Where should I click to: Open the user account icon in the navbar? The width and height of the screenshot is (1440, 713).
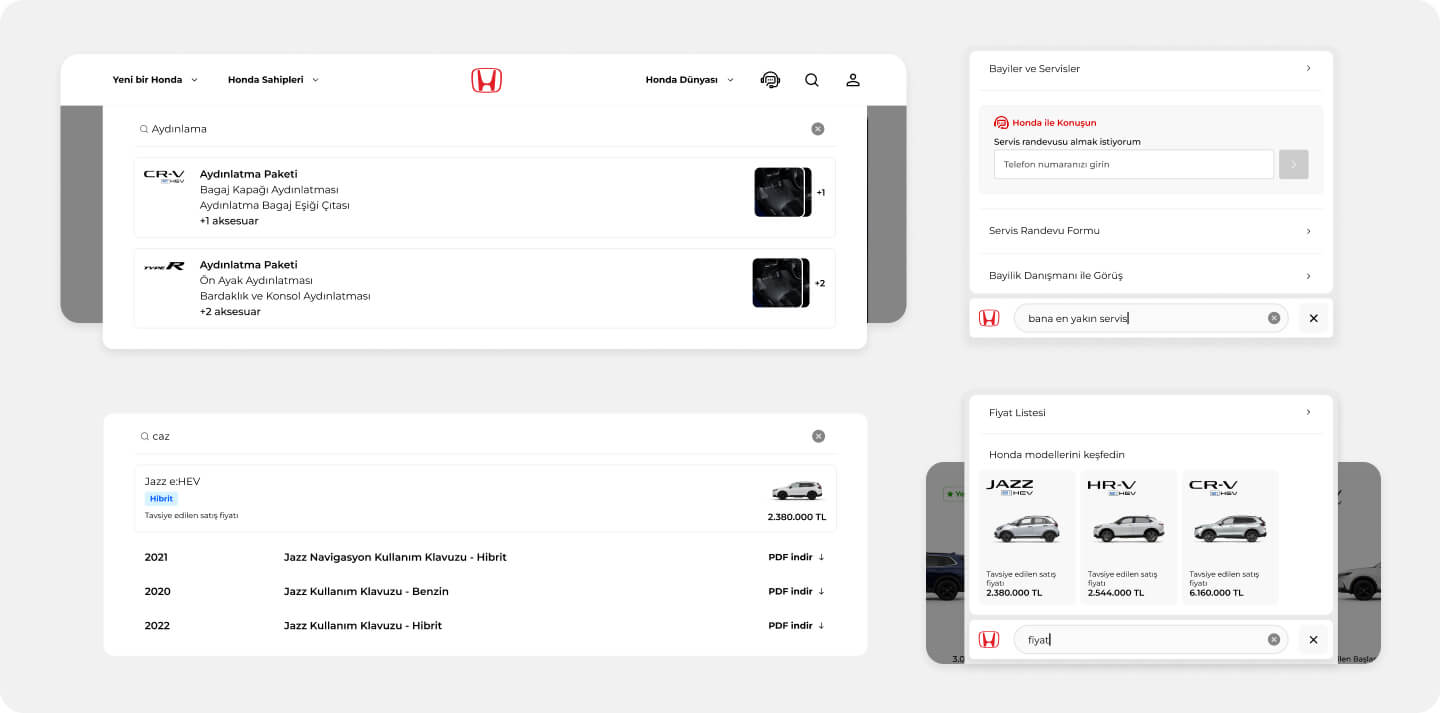point(852,80)
